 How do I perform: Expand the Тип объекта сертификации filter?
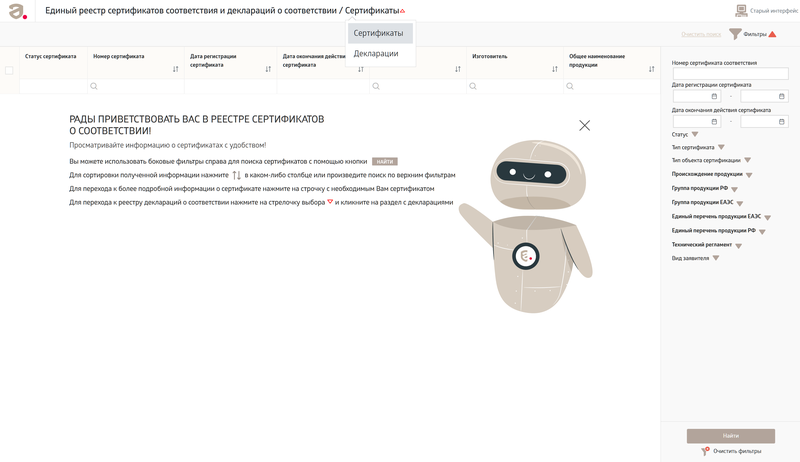747,160
